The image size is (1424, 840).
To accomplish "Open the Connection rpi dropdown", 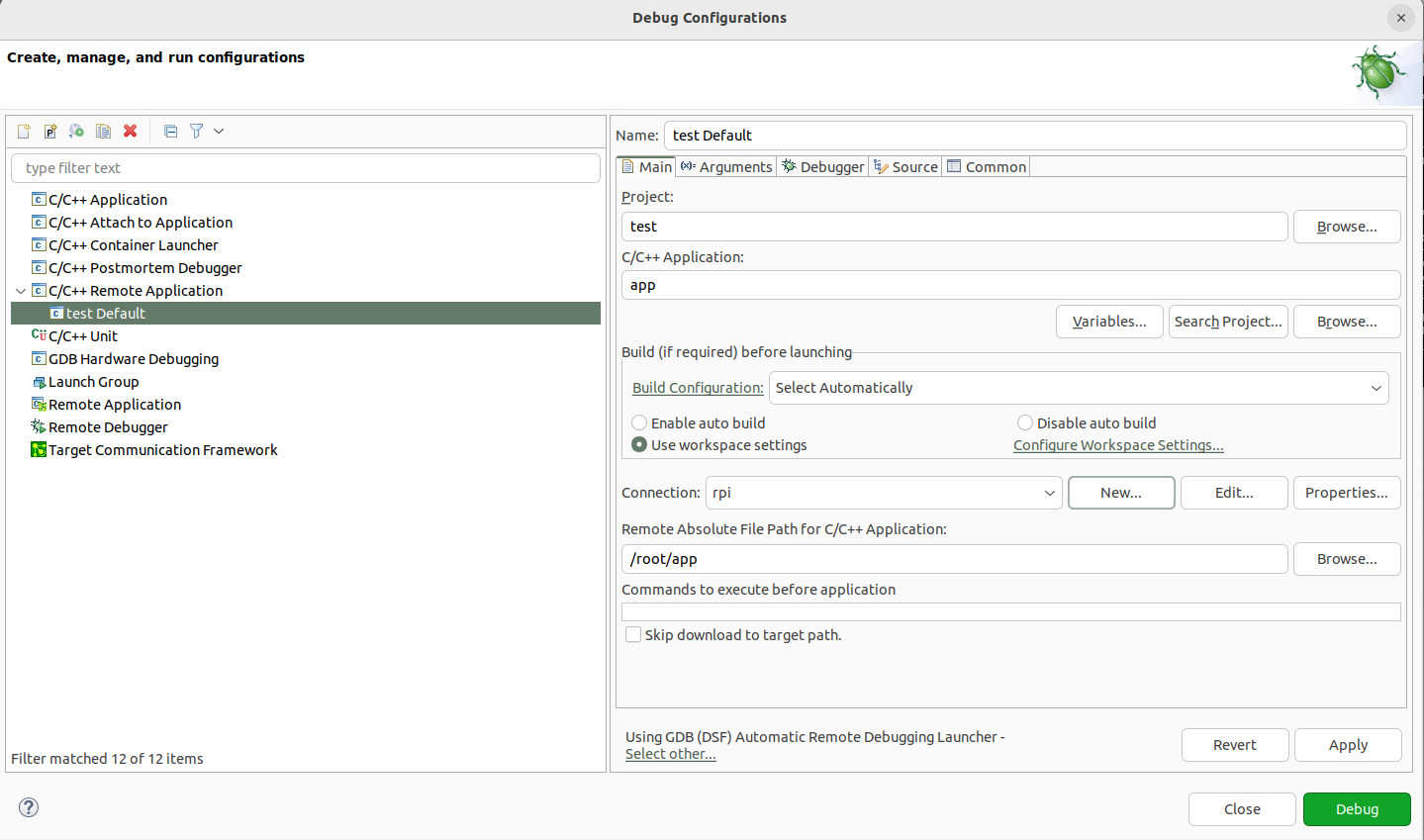I will (x=883, y=493).
